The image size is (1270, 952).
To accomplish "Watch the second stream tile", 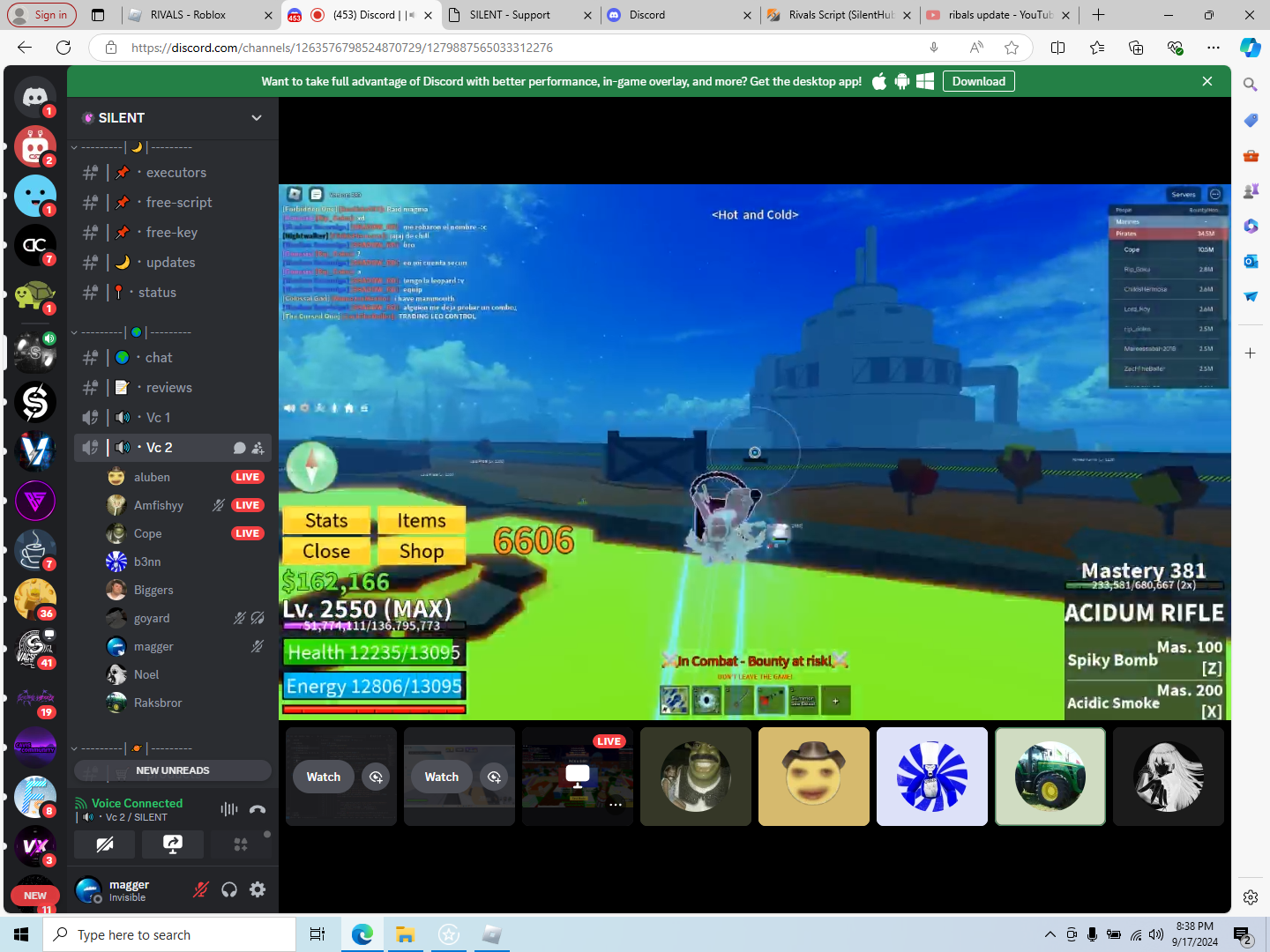I will pyautogui.click(x=442, y=777).
